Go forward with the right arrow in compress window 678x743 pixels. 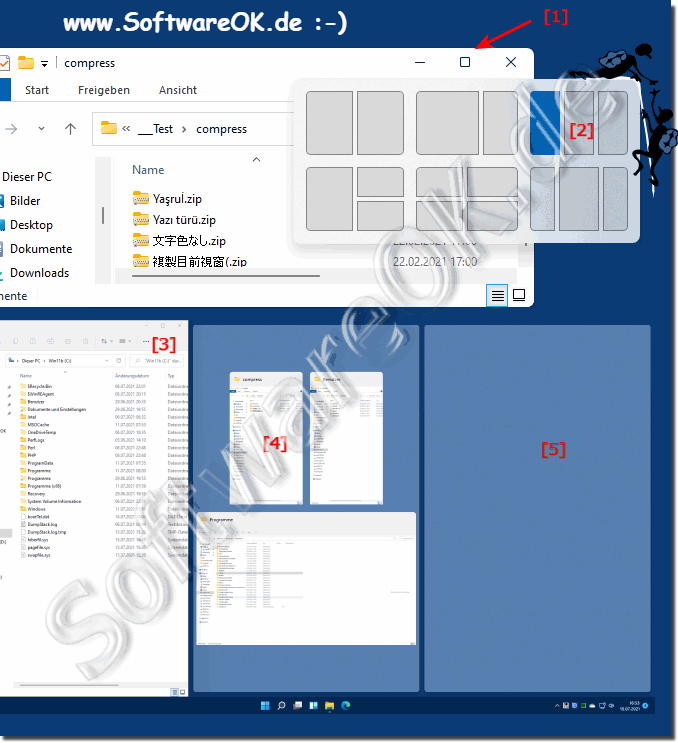pyautogui.click(x=11, y=129)
